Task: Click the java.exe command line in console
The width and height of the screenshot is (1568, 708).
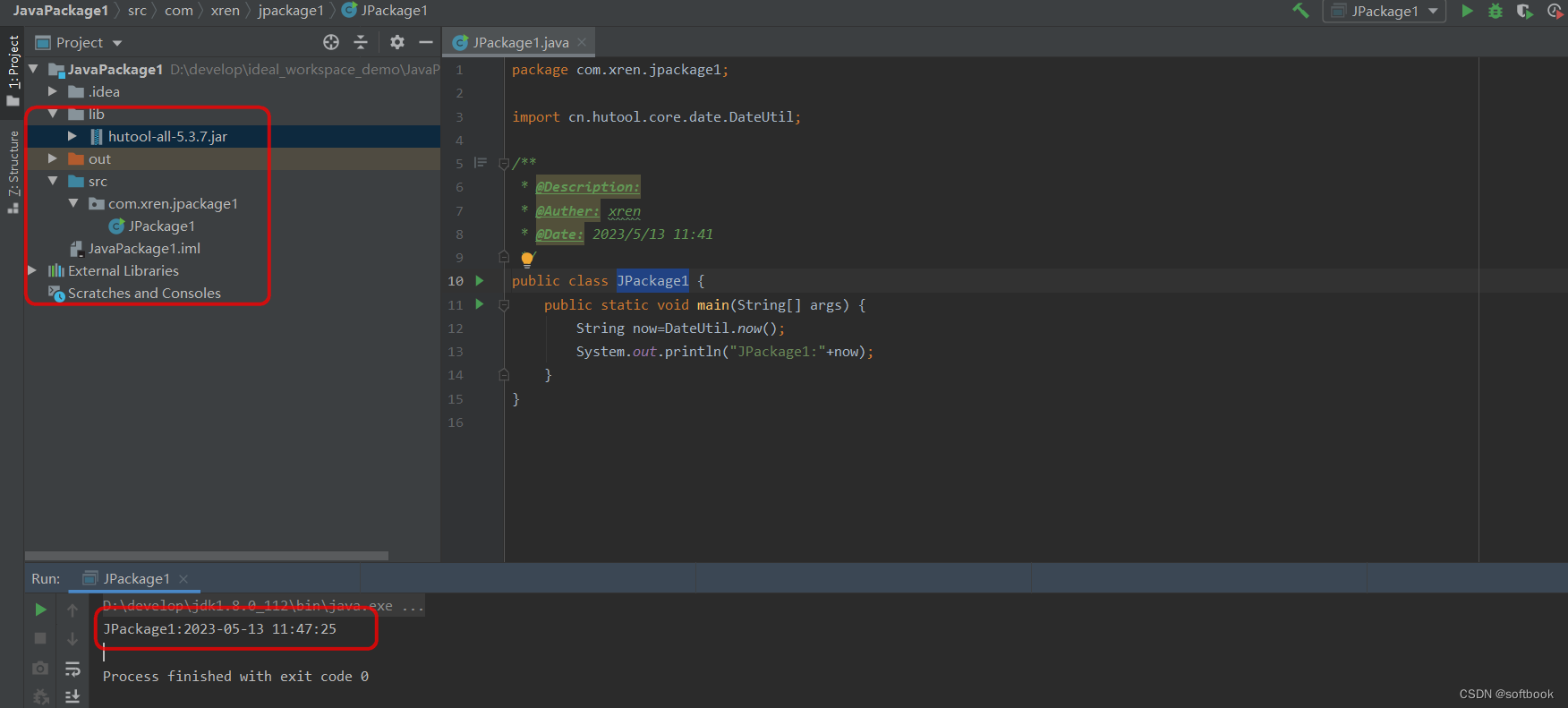Action: tap(263, 606)
